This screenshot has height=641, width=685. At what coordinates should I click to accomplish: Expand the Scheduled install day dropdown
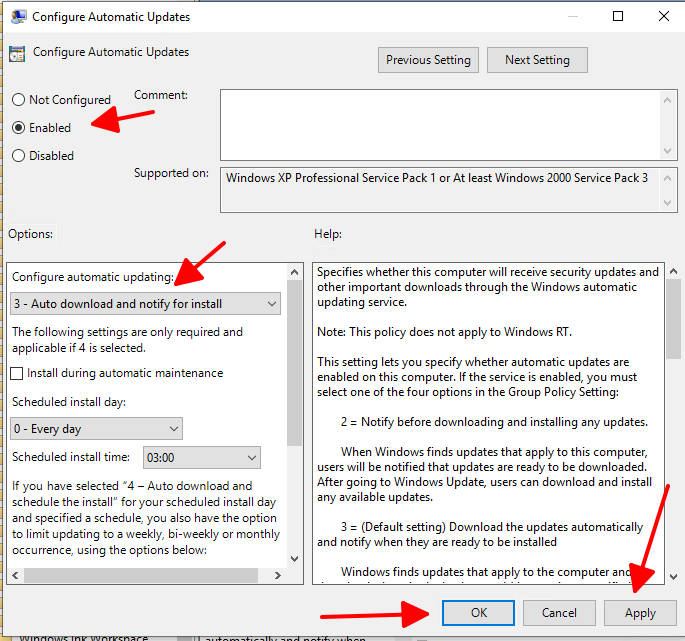point(97,429)
